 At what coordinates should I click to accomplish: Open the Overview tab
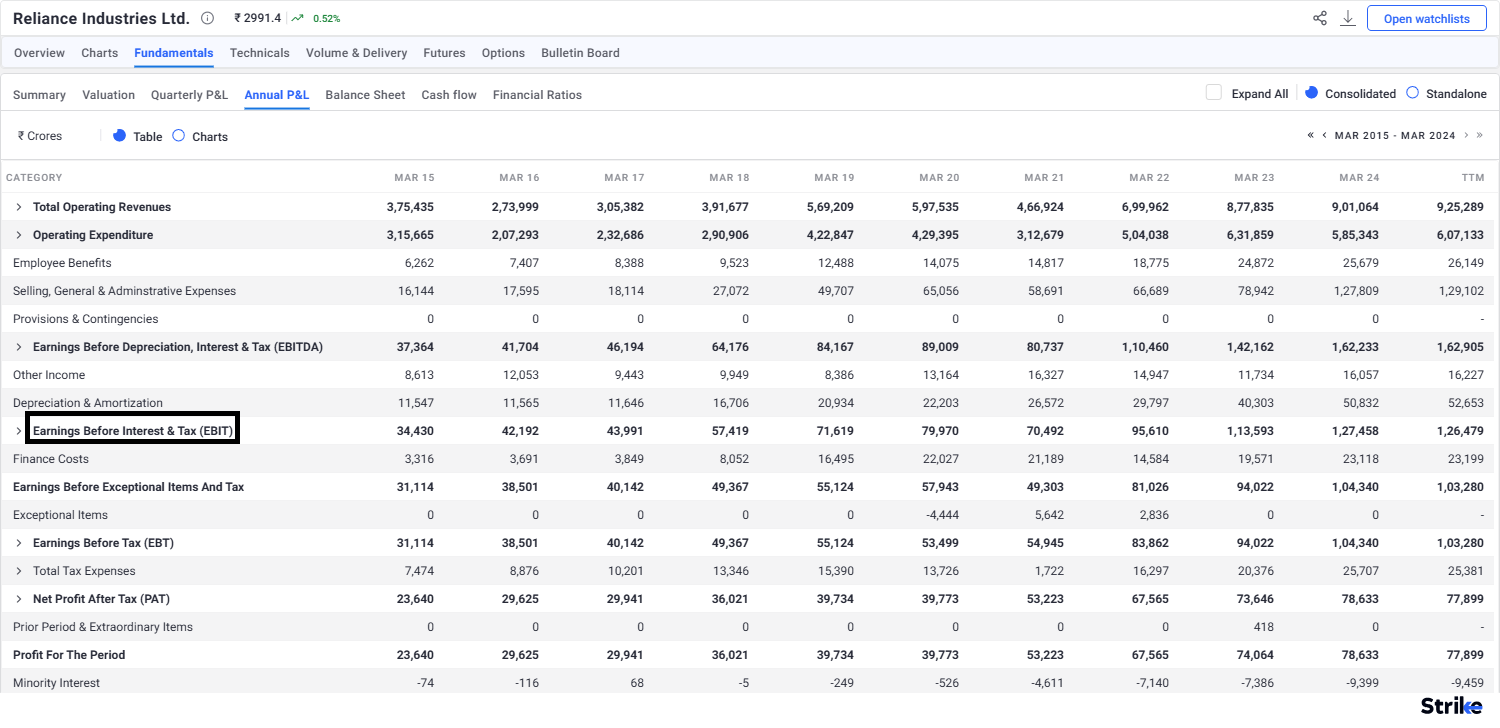39,53
